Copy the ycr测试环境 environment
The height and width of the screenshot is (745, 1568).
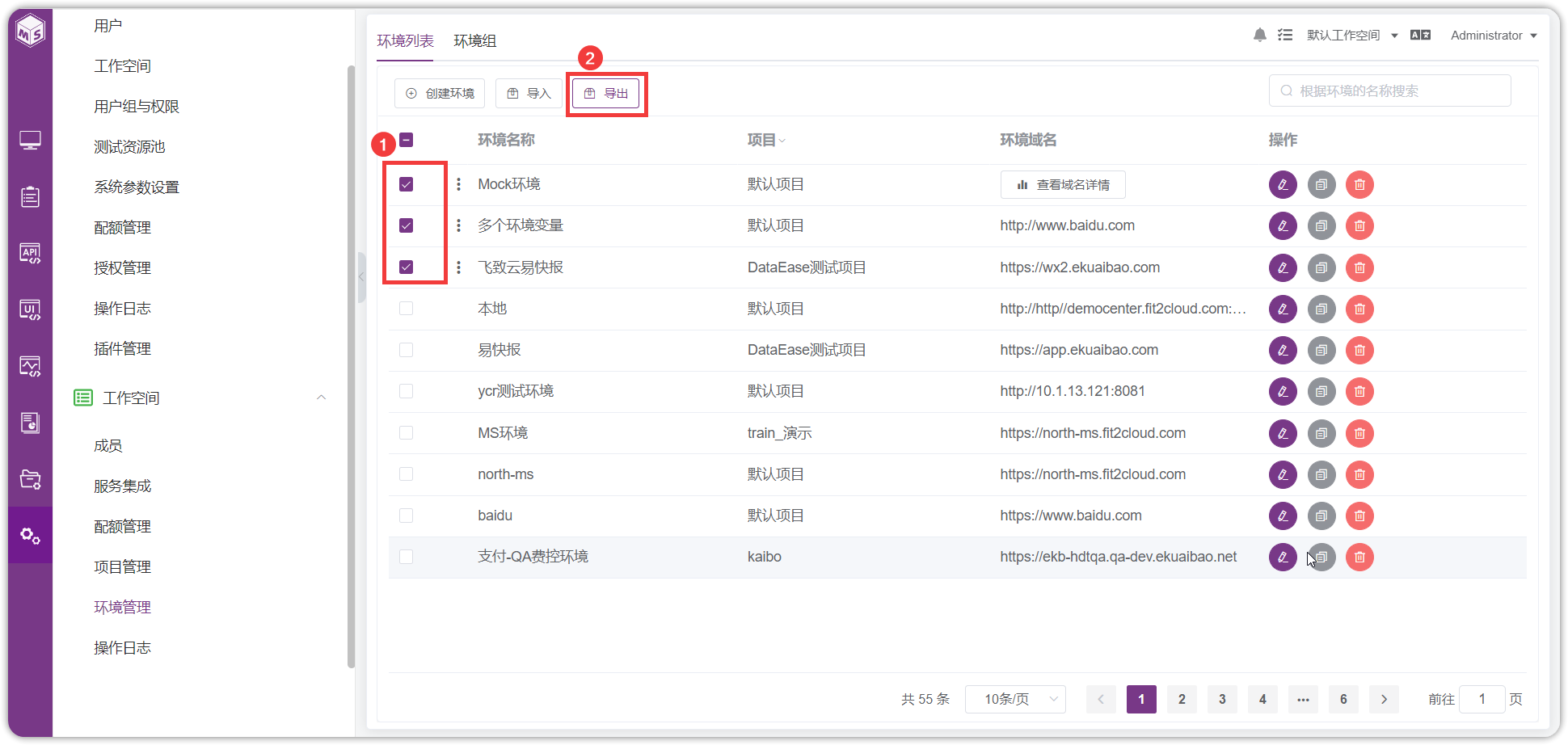[1321, 391]
